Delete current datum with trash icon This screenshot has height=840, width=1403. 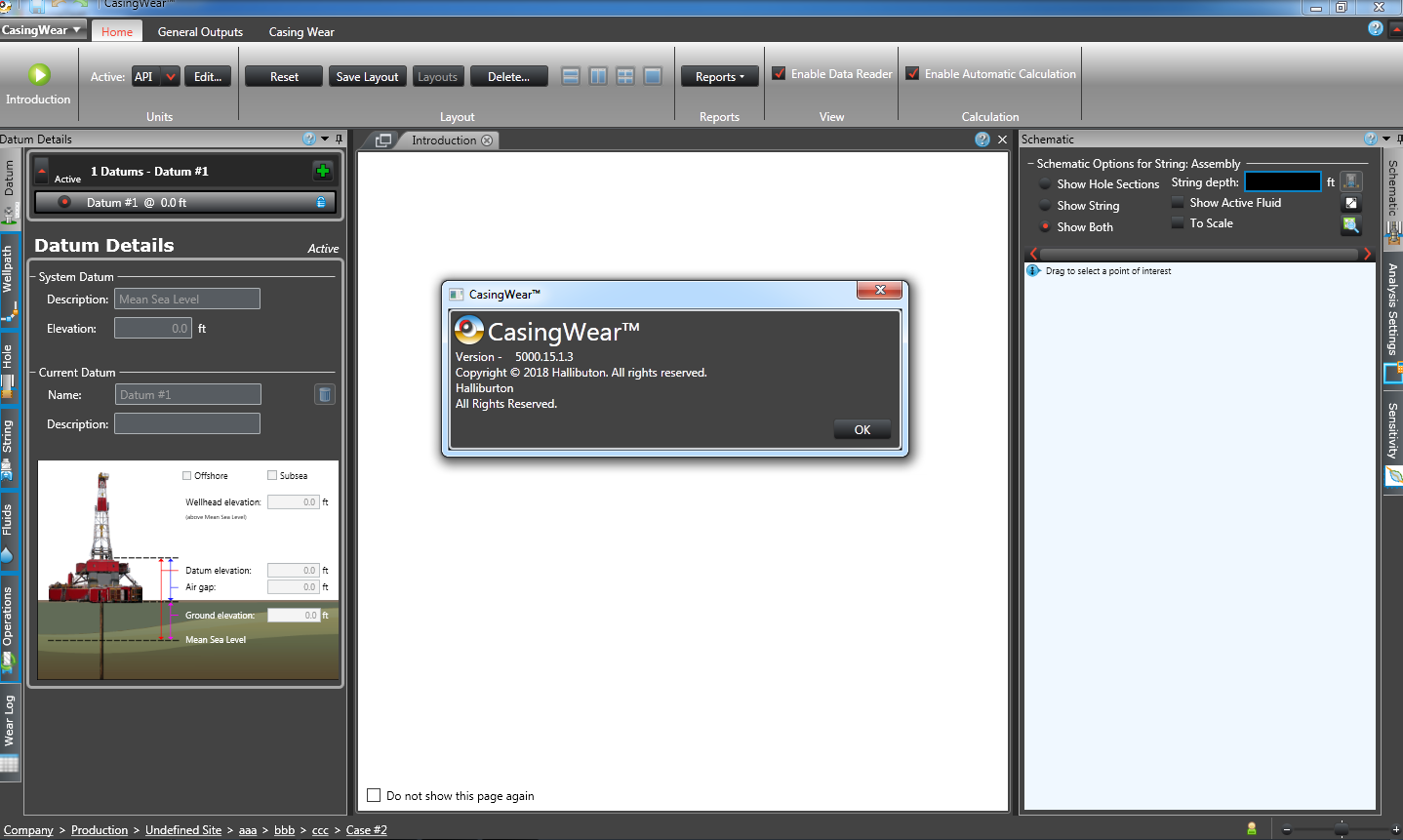(x=325, y=394)
